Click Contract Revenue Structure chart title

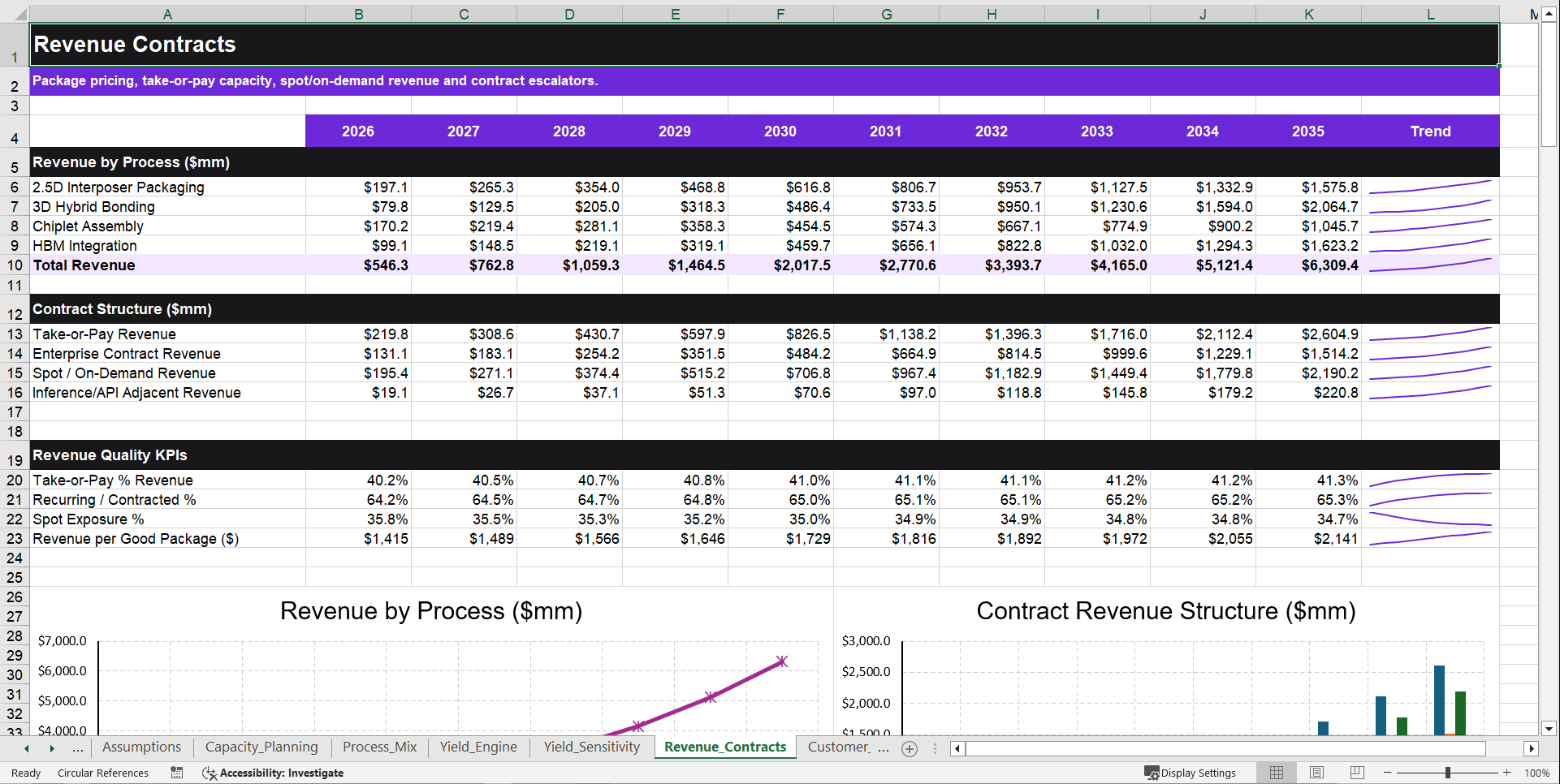[1166, 611]
